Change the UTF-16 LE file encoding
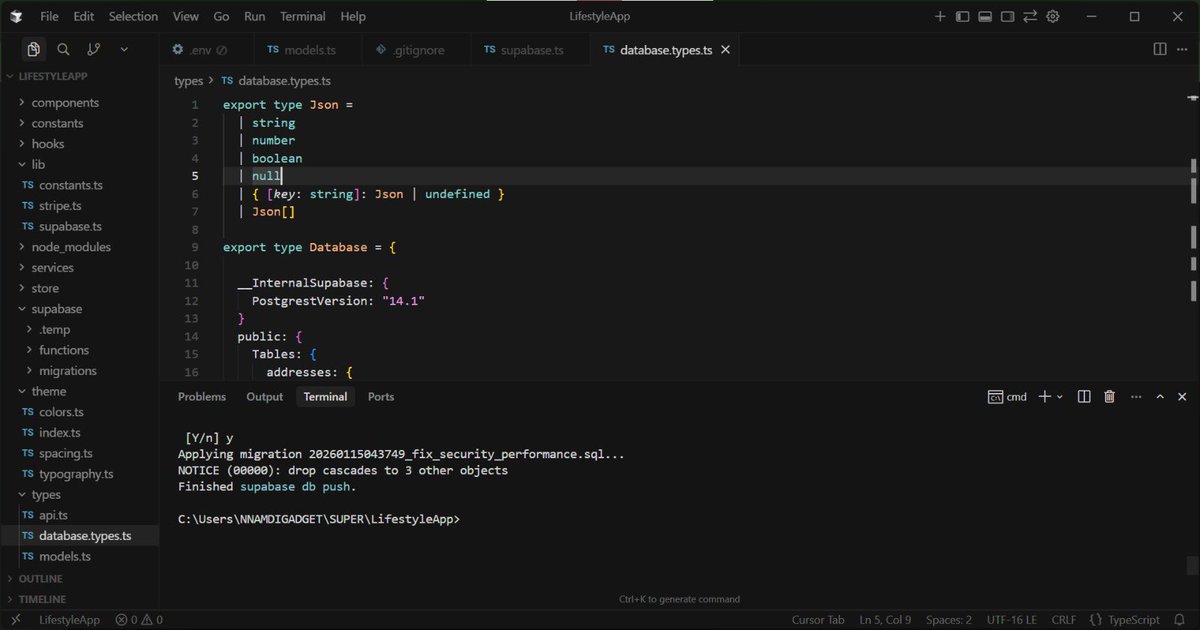The height and width of the screenshot is (630, 1200). point(1012,620)
